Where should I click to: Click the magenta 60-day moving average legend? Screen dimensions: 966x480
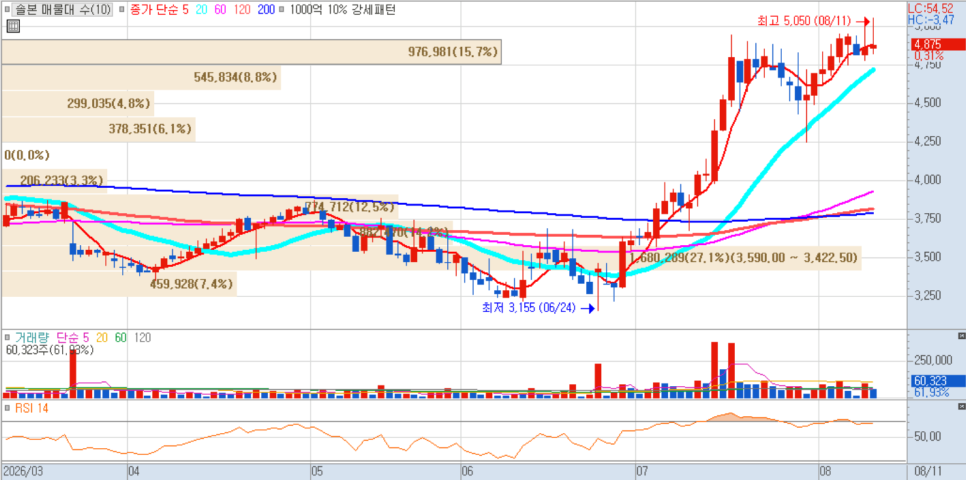(221, 10)
